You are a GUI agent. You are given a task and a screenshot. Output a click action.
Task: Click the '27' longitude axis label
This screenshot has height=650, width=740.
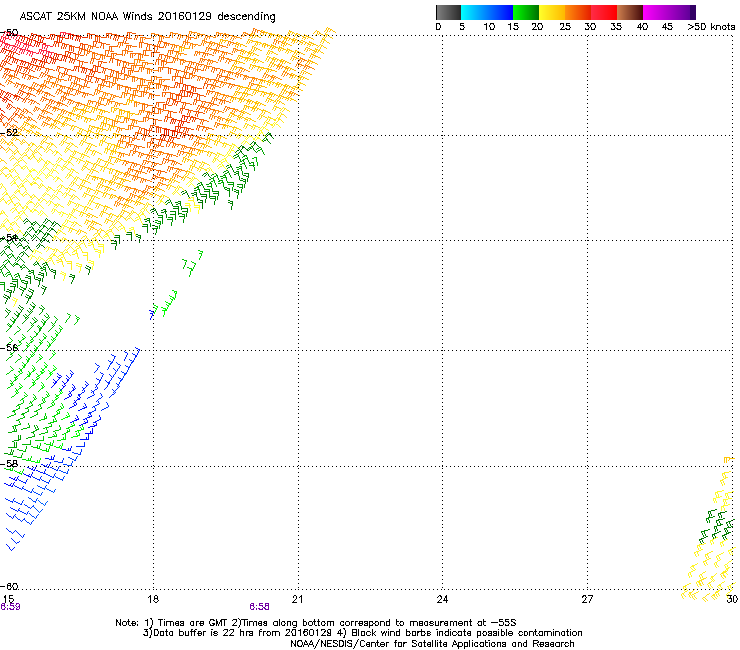coord(587,599)
